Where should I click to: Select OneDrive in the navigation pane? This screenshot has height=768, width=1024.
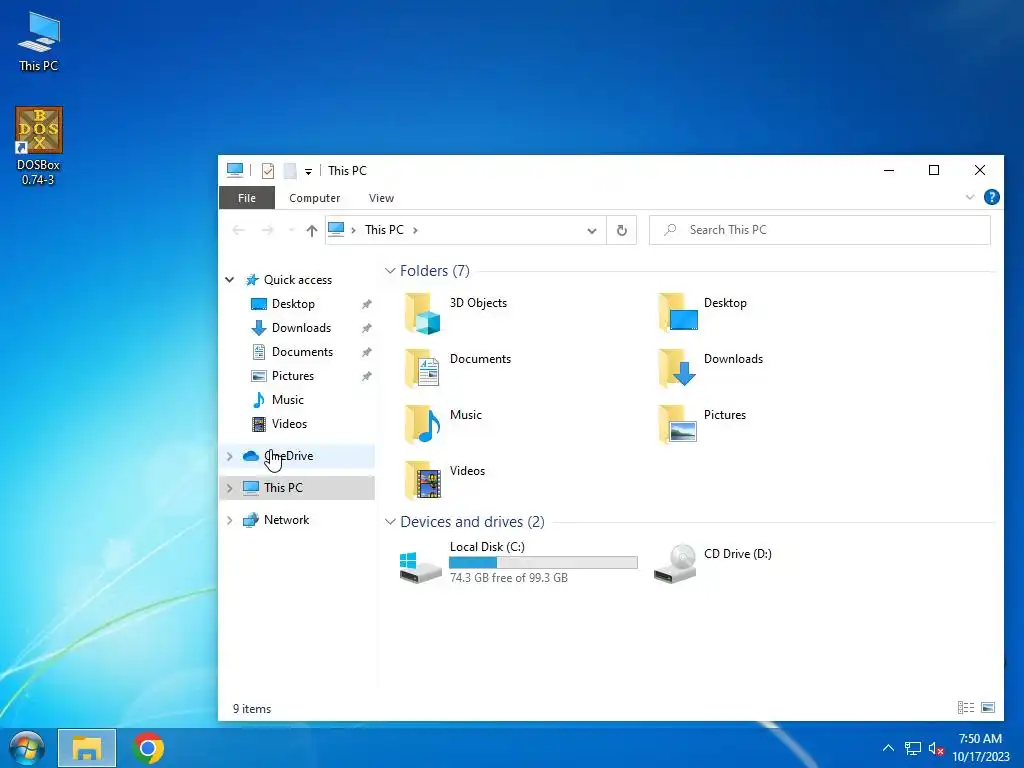click(298, 456)
